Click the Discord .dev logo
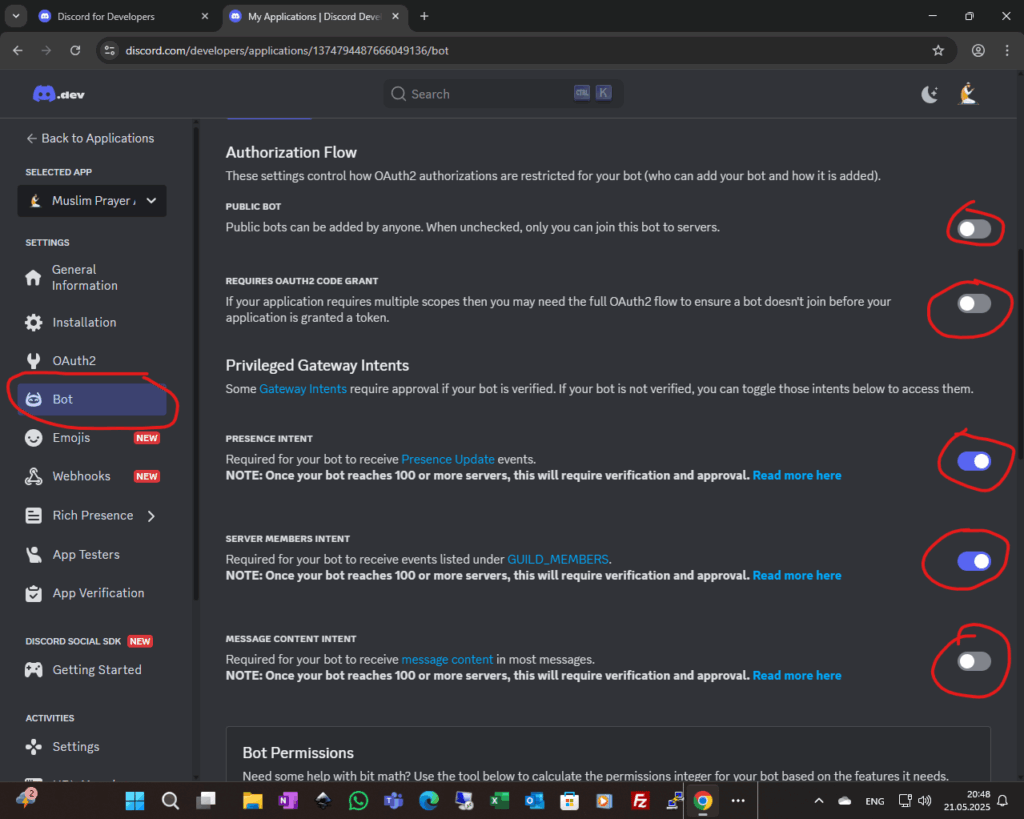Image resolution: width=1024 pixels, height=819 pixels. [58, 94]
